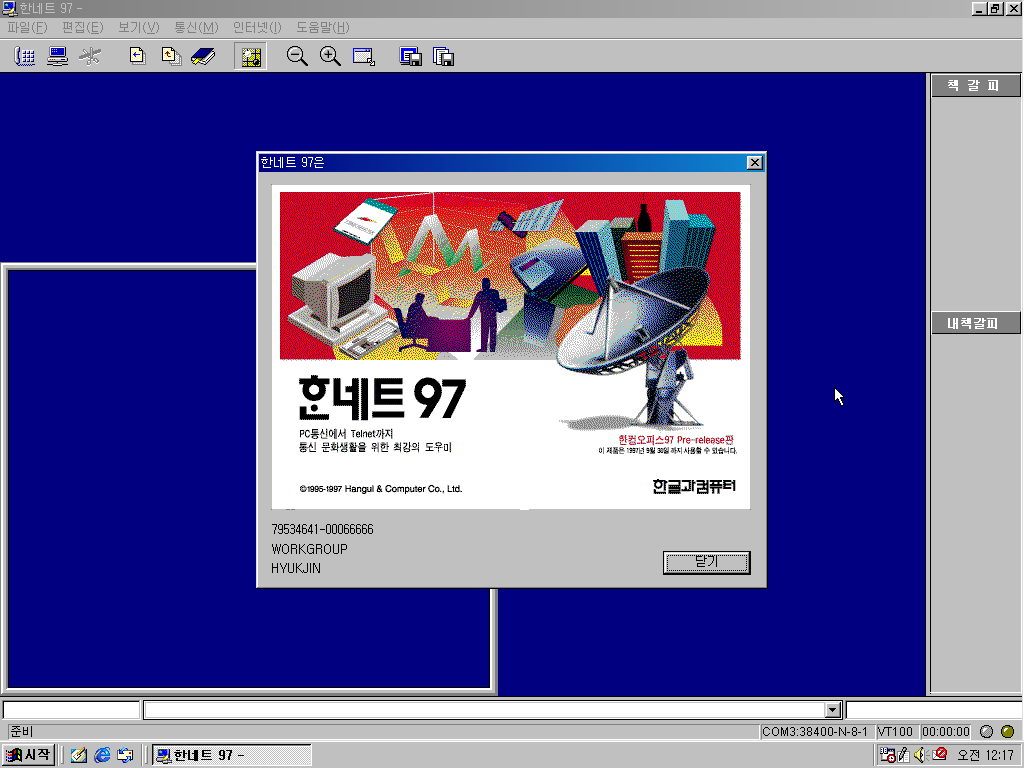Open the 시작 Start button

click(28, 755)
